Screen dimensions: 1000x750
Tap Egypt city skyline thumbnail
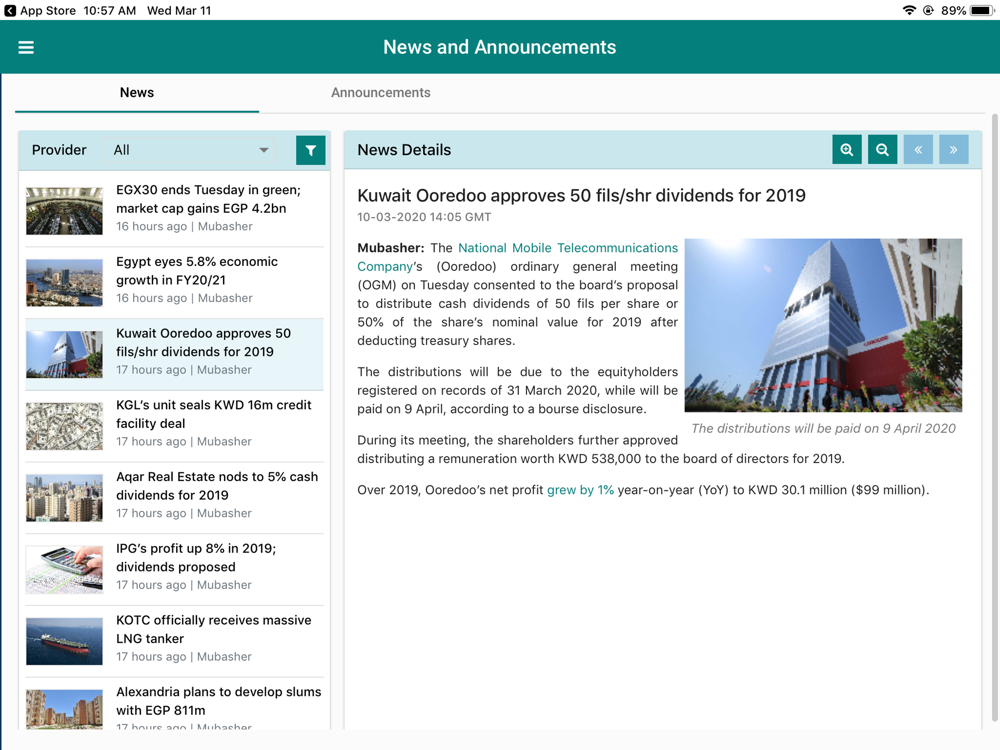coord(64,283)
